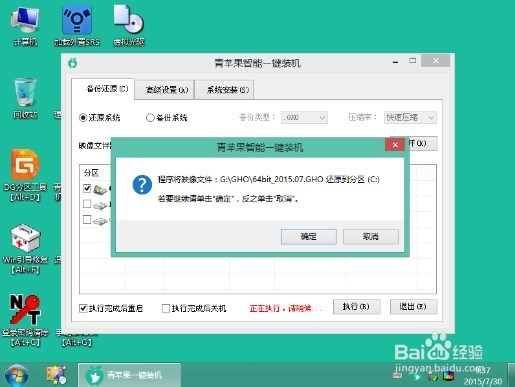515x387 pixels.
Task: Maximize the 青苹果智能一键装机 main window
Action: [x=413, y=61]
